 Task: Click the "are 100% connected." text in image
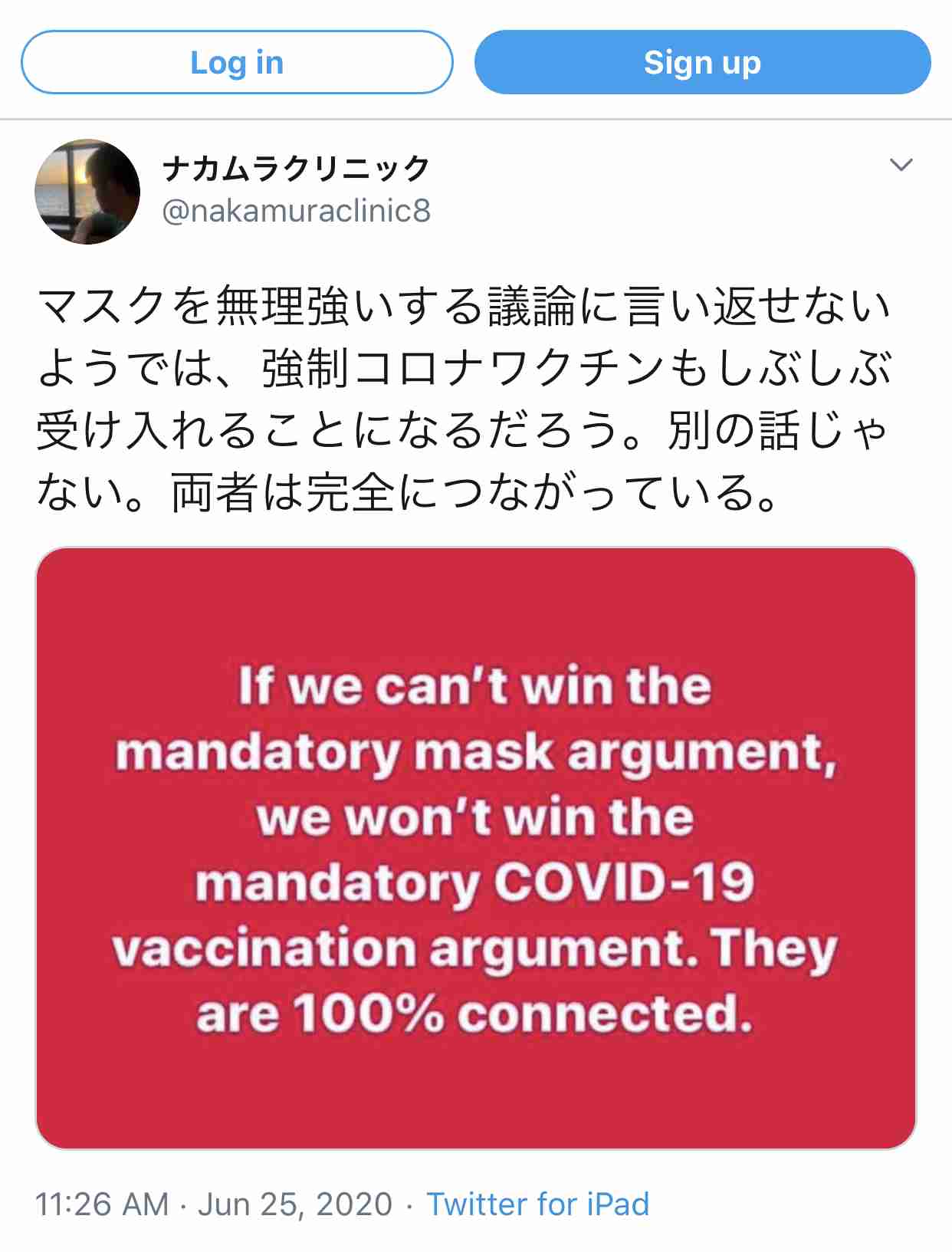pyautogui.click(x=475, y=1014)
